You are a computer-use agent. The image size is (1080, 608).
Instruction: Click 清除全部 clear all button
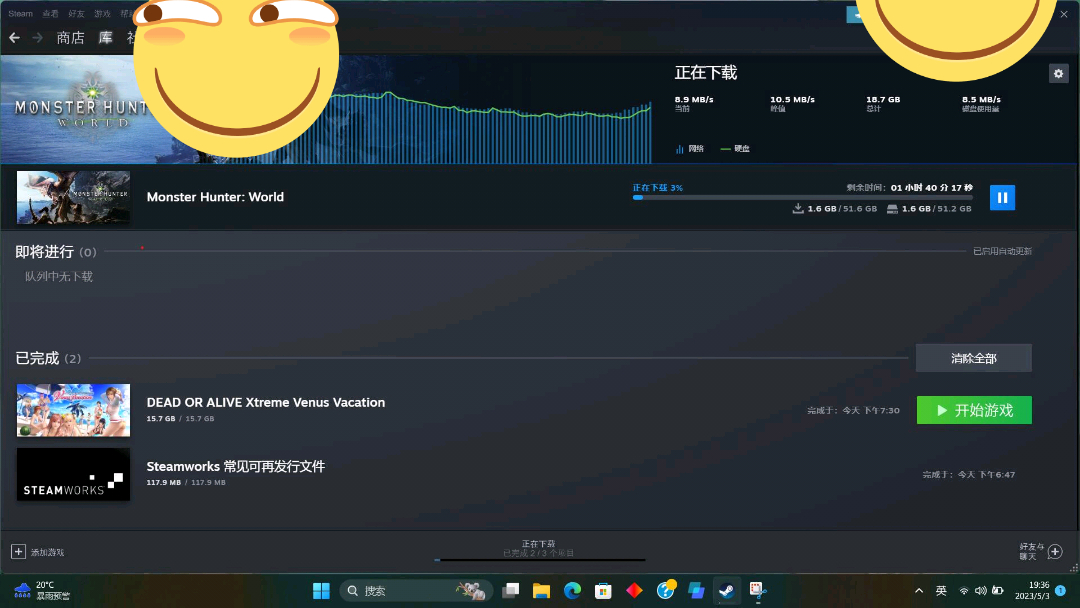point(974,358)
